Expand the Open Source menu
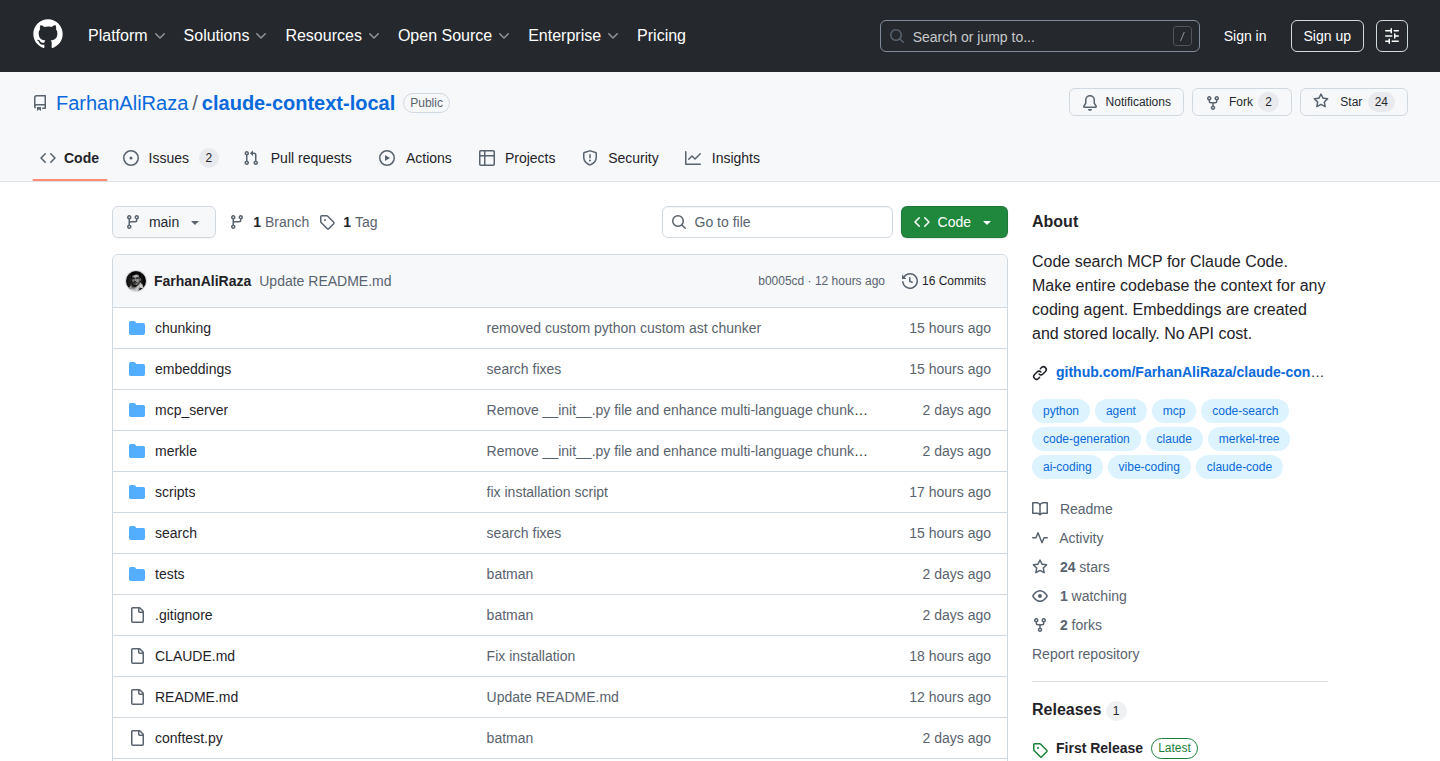The height and width of the screenshot is (761, 1440). (454, 36)
